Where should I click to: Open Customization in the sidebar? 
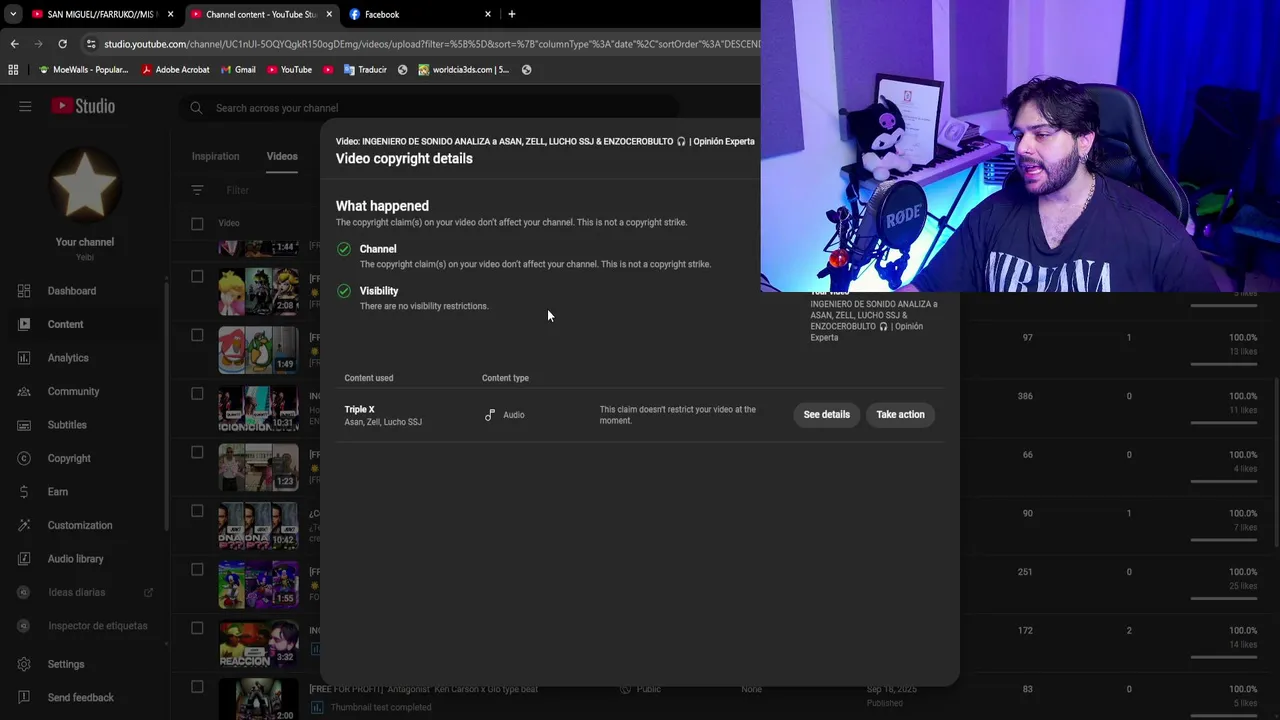pos(80,525)
